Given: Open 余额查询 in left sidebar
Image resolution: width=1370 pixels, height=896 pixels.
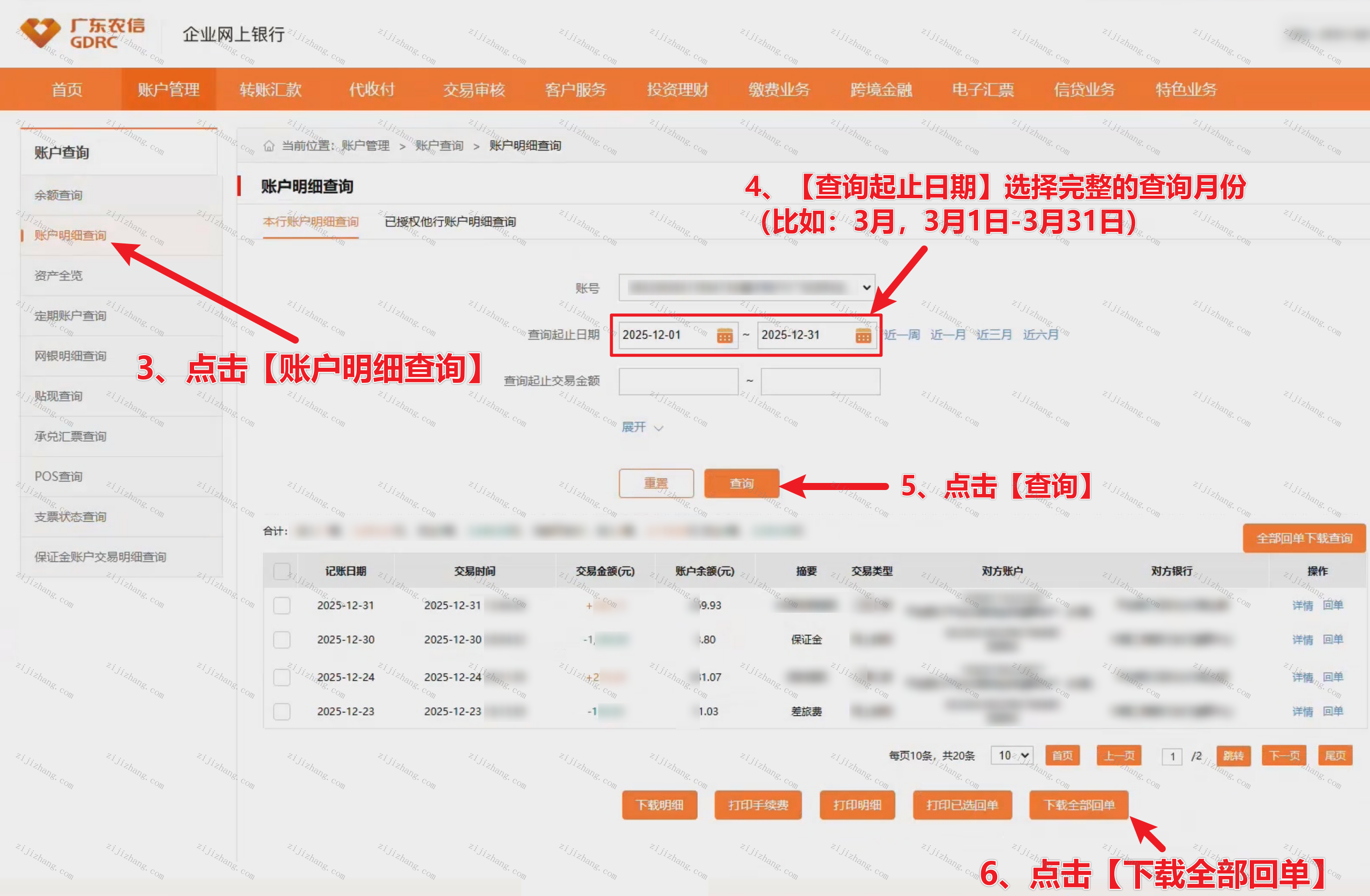Looking at the screenshot, I should (x=58, y=195).
